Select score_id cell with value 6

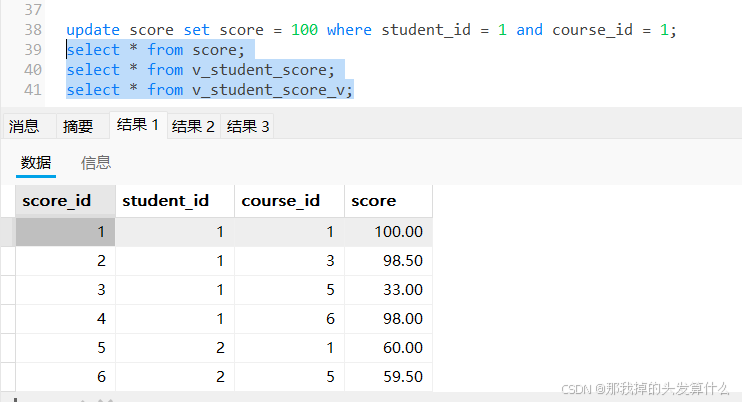click(x=66, y=376)
